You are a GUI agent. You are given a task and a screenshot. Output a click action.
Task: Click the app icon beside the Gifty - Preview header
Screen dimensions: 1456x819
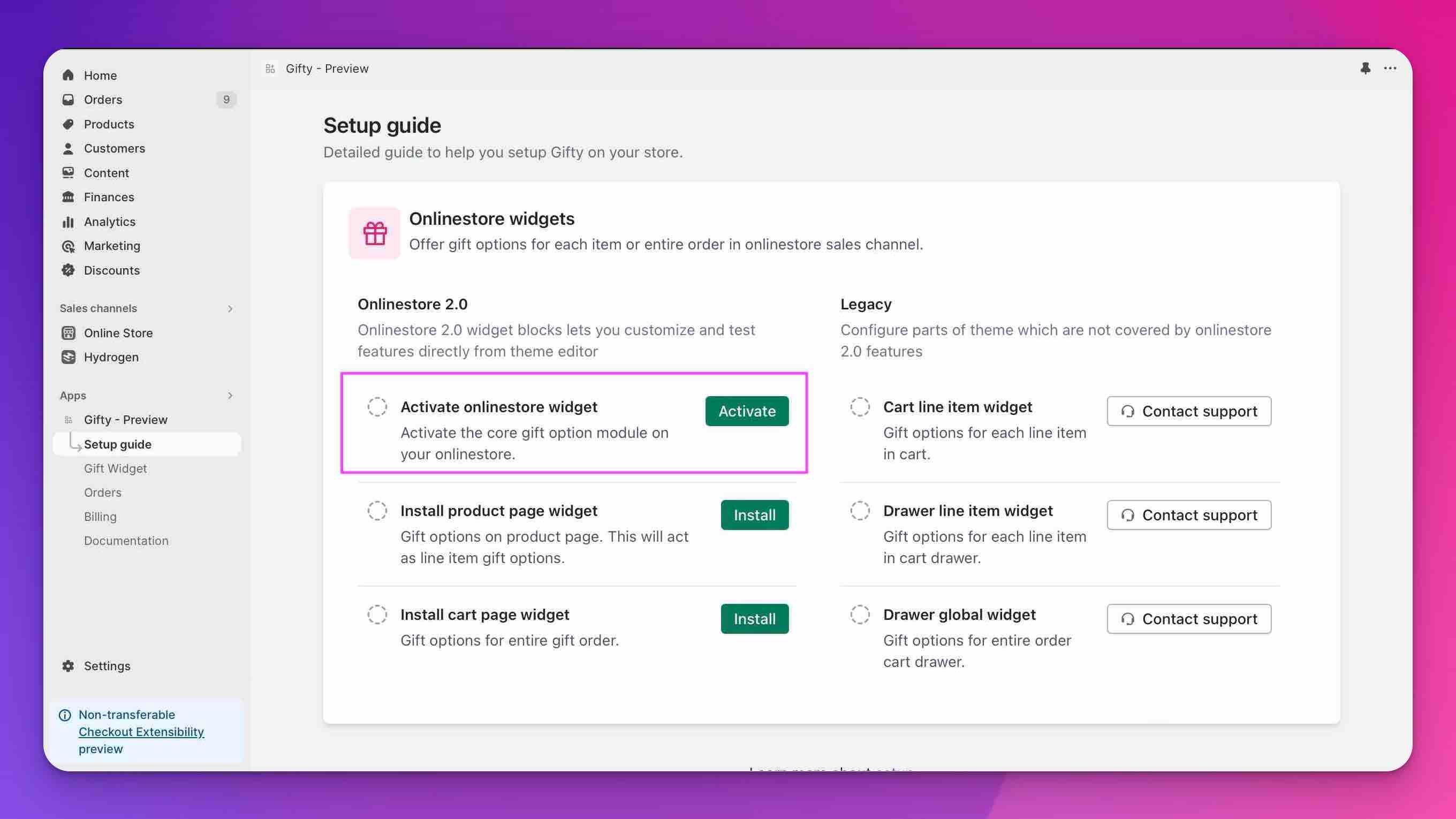[270, 69]
